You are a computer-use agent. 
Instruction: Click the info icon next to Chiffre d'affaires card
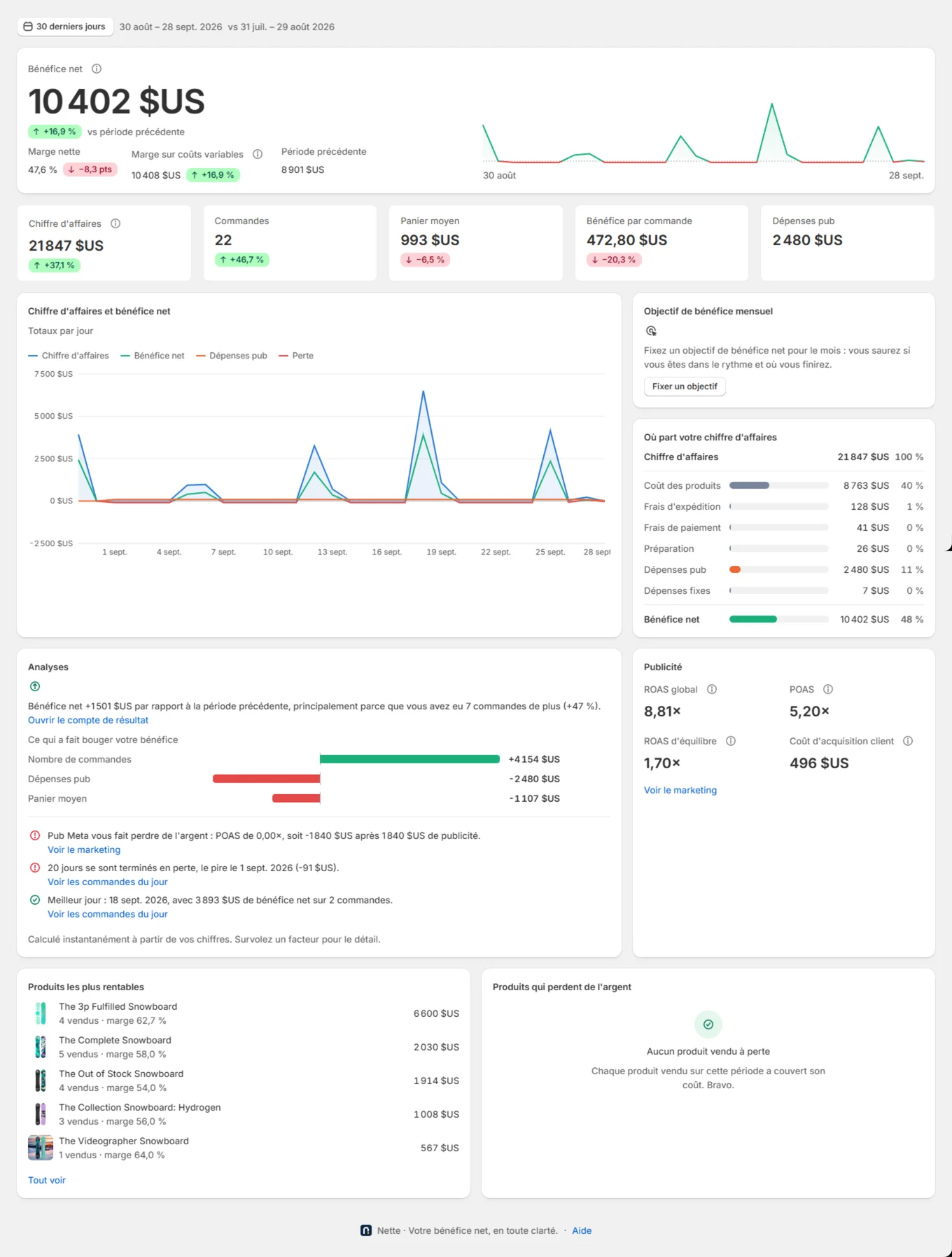pos(115,223)
